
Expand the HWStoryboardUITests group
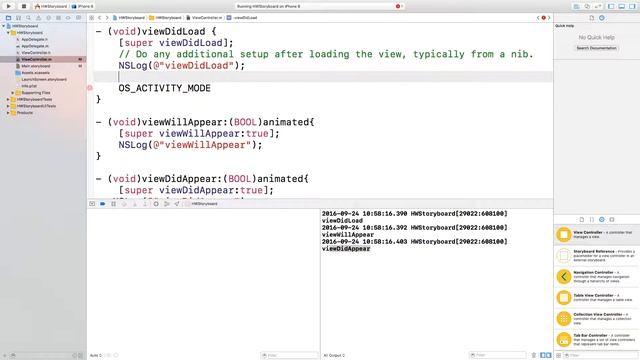(8, 106)
